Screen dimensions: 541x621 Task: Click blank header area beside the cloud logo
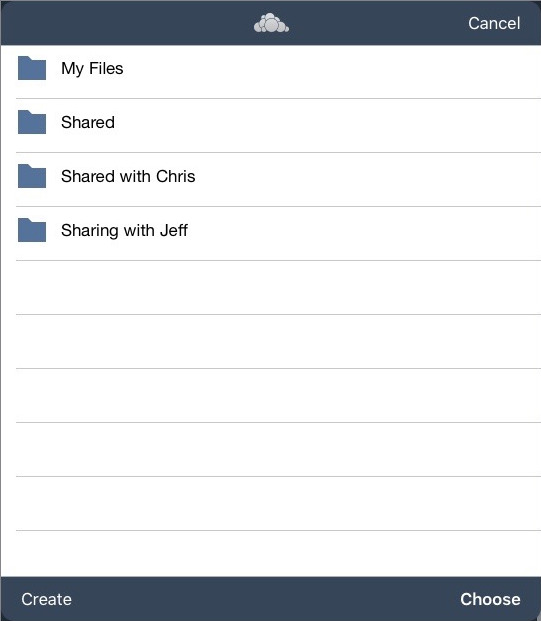coord(127,23)
